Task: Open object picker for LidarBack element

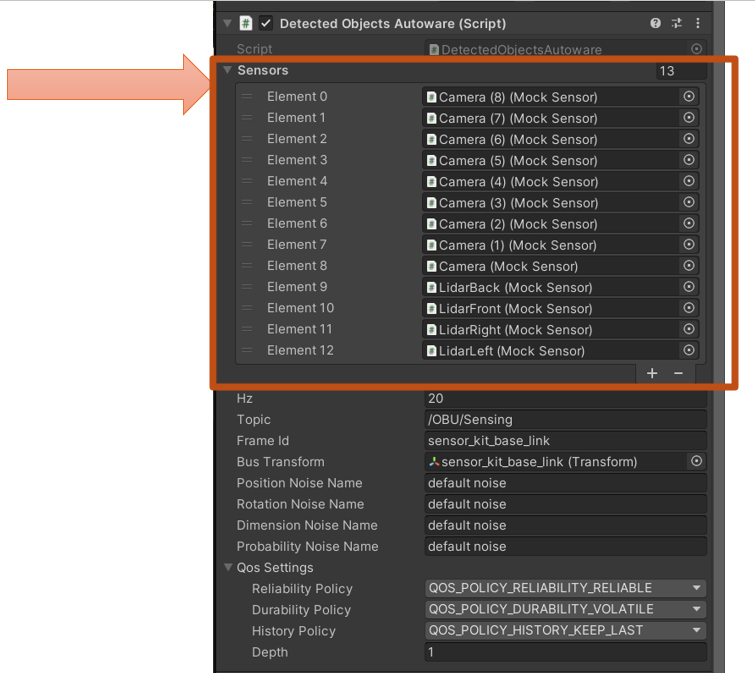Action: pos(689,287)
